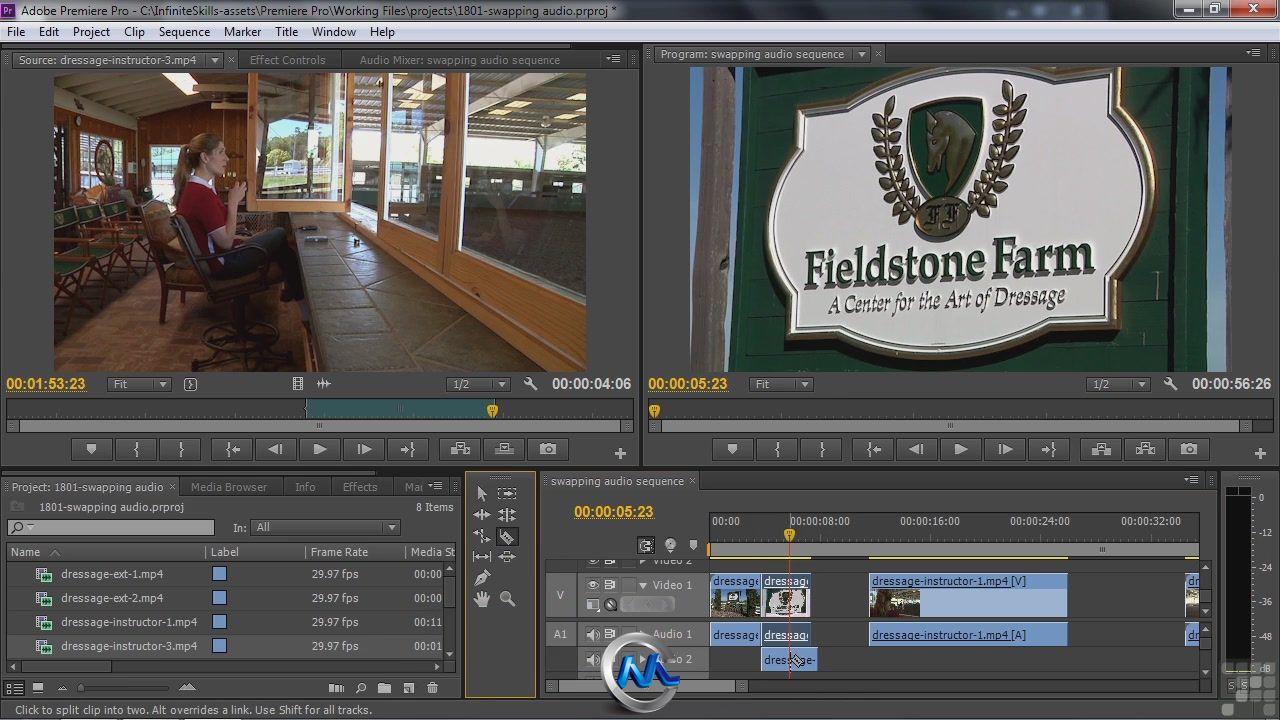Open Program monitor settings wrench
1280x720 pixels.
click(x=1170, y=384)
